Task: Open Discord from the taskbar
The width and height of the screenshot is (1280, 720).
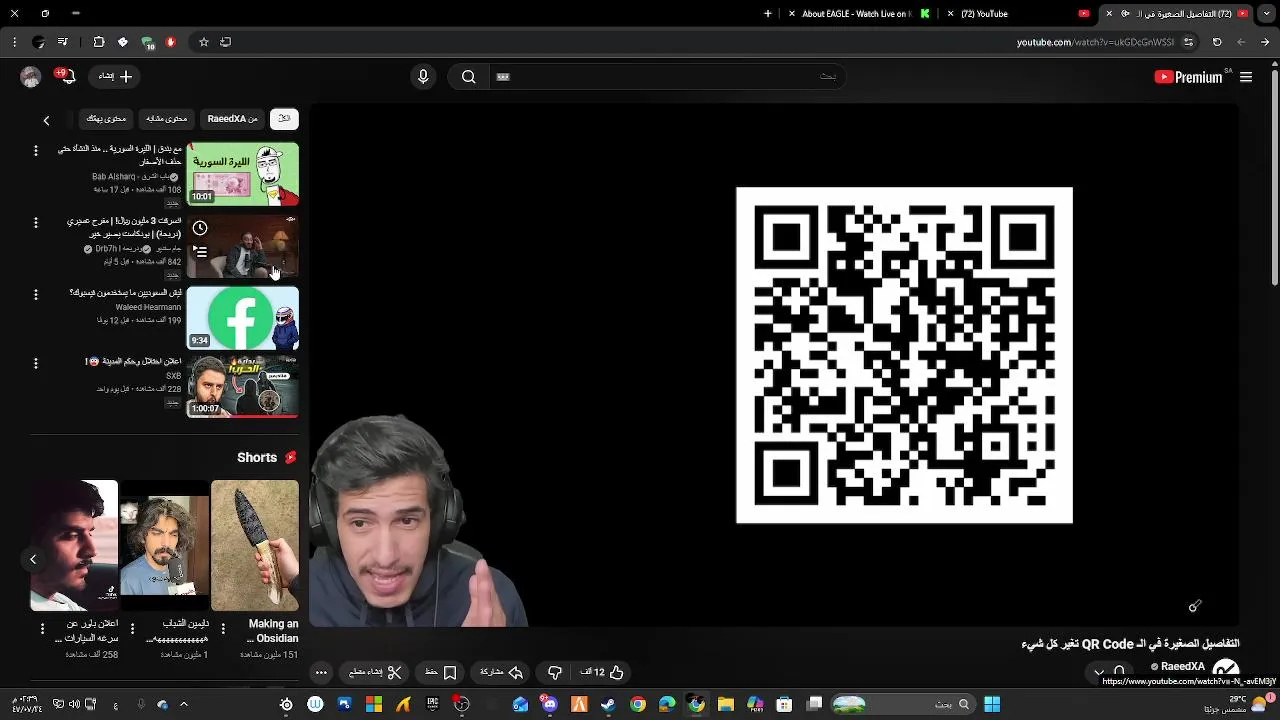Action: point(549,704)
